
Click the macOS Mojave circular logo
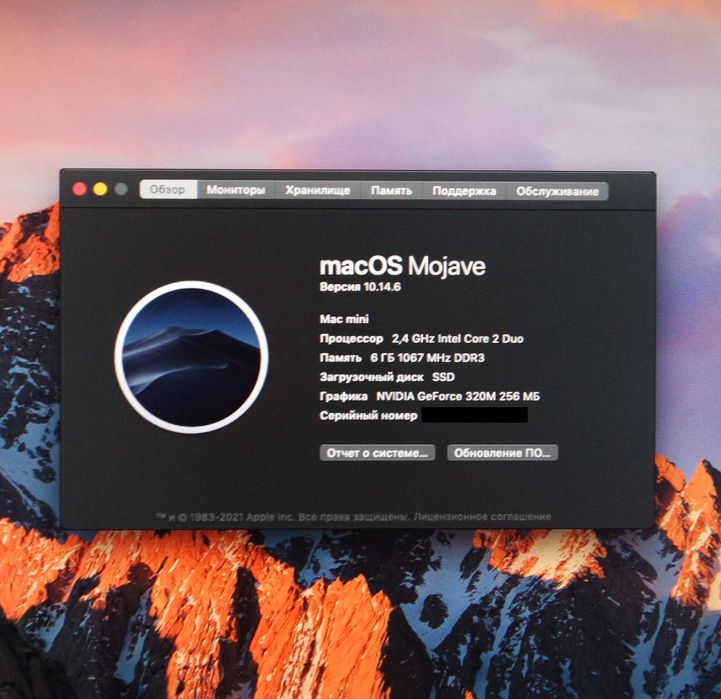(x=192, y=357)
